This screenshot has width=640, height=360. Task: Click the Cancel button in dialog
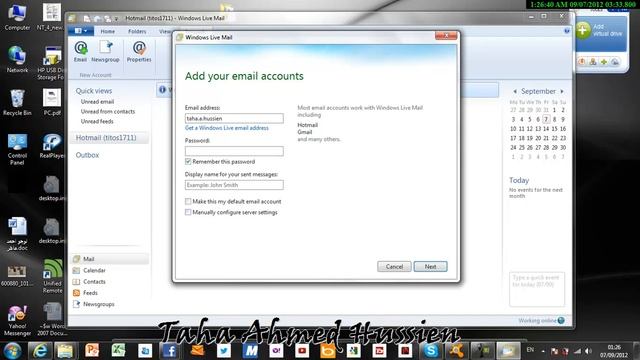[x=394, y=267]
